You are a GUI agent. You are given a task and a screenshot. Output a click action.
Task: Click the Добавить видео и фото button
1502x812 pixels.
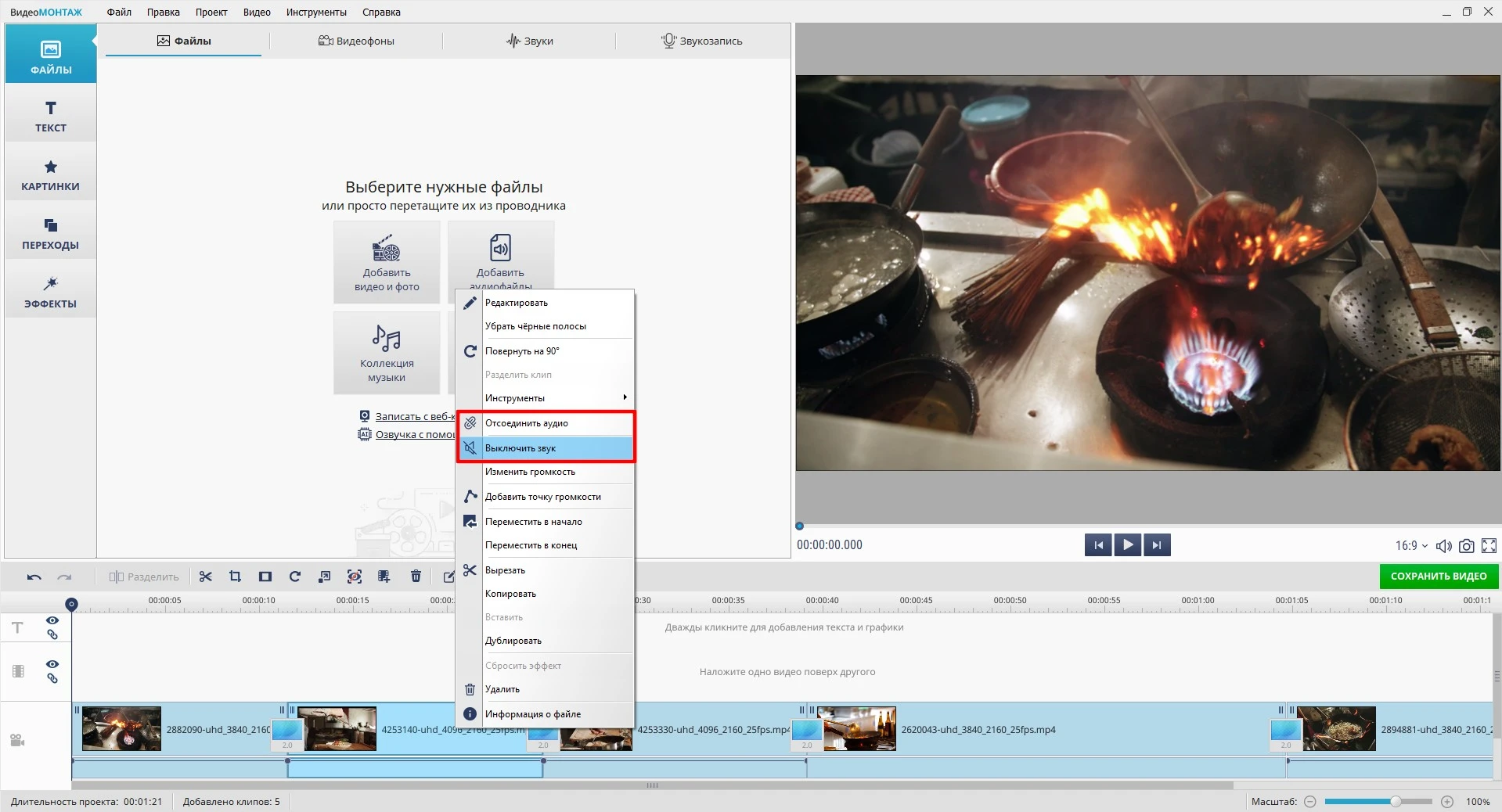click(x=387, y=263)
